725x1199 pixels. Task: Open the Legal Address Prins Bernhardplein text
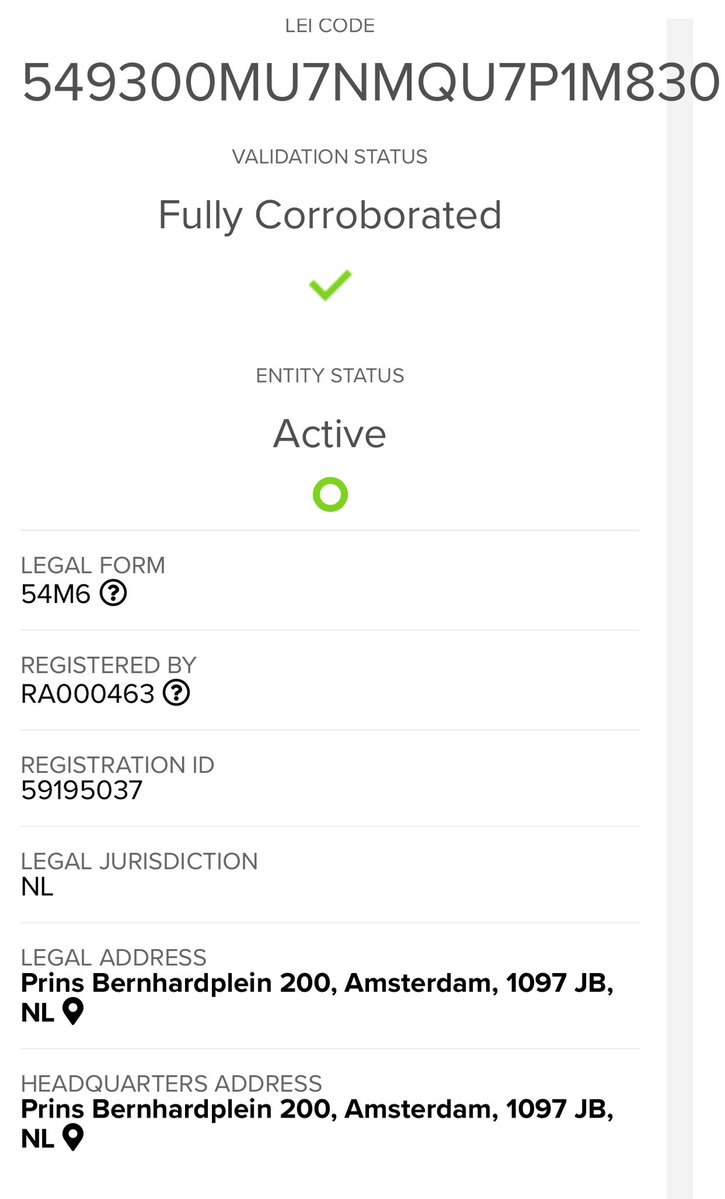click(x=316, y=983)
